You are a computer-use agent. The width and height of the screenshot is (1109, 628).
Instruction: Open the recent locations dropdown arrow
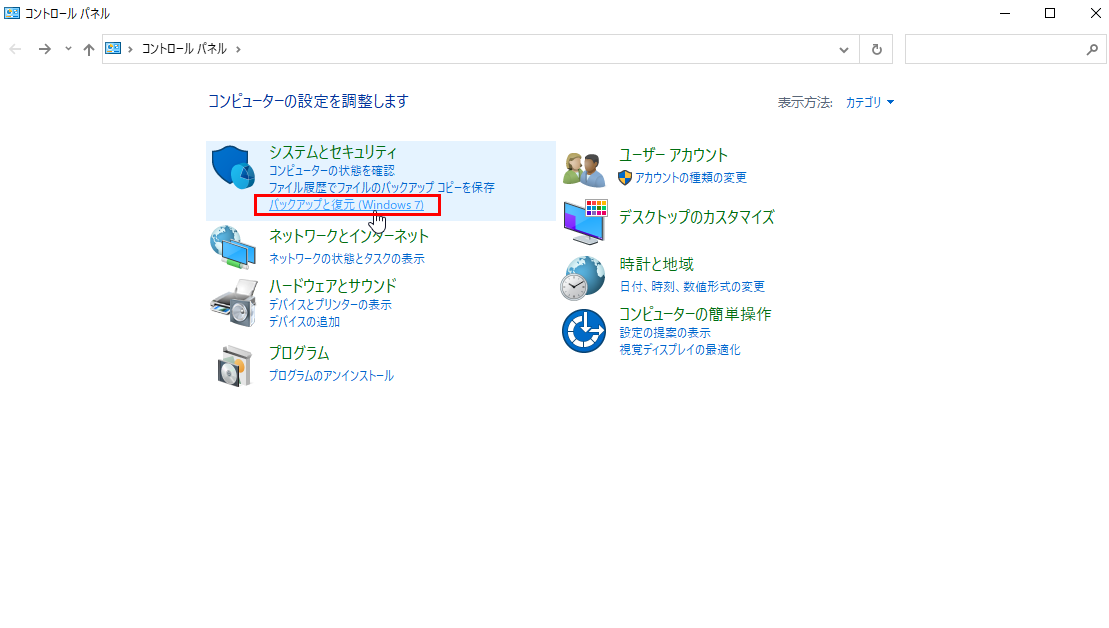[68, 49]
